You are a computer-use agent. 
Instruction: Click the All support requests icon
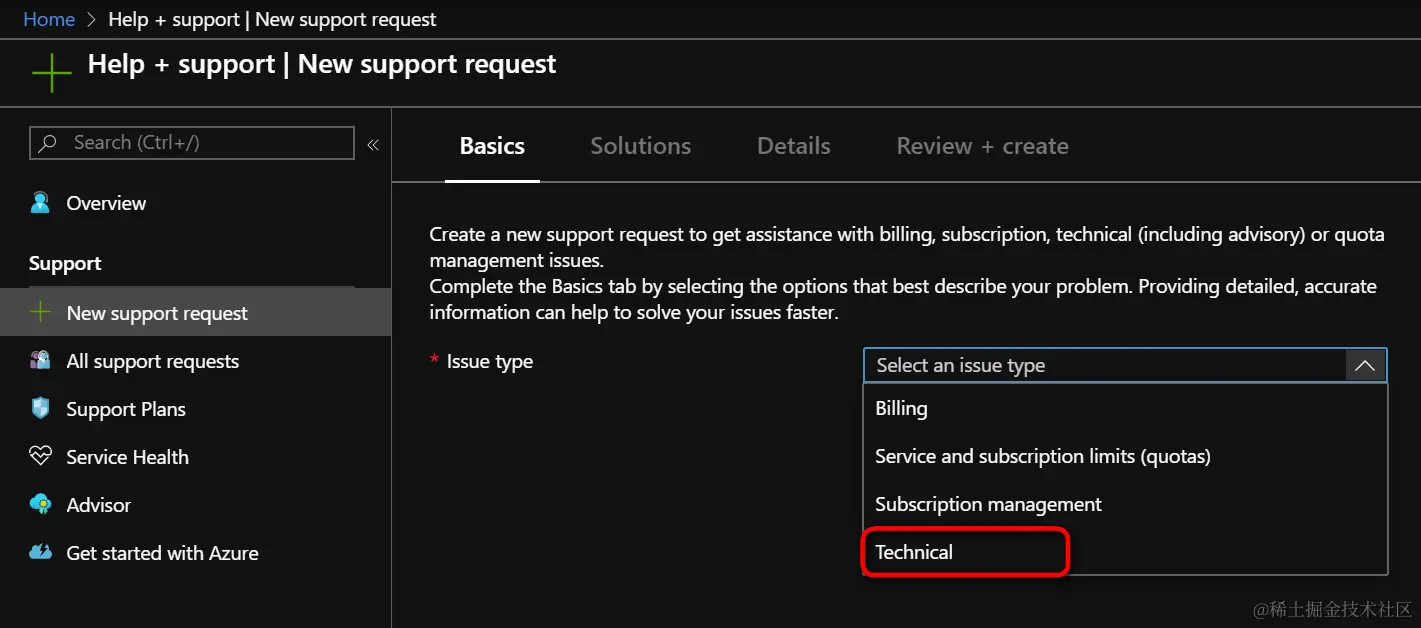tap(40, 361)
